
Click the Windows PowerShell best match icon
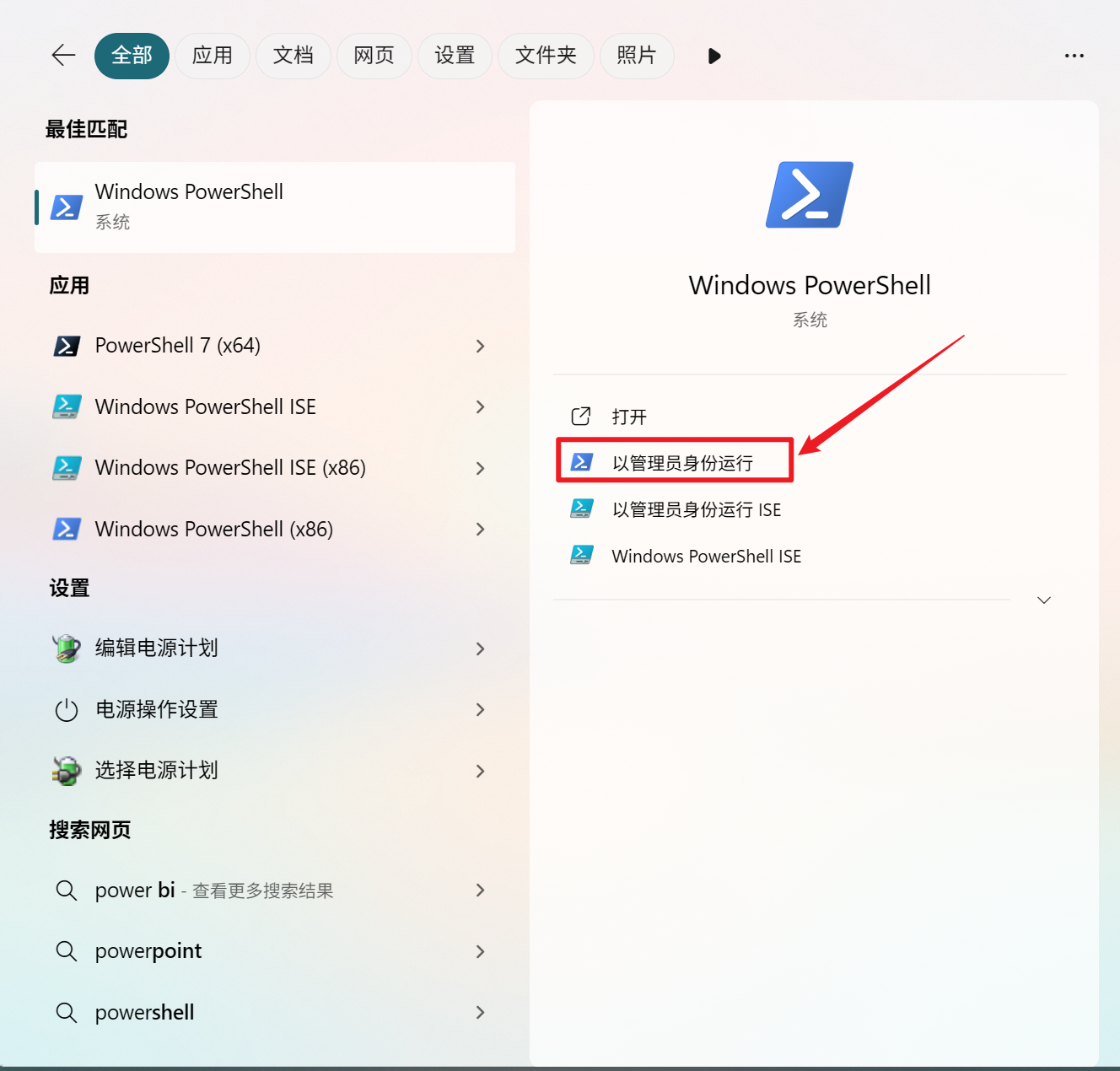[x=67, y=207]
